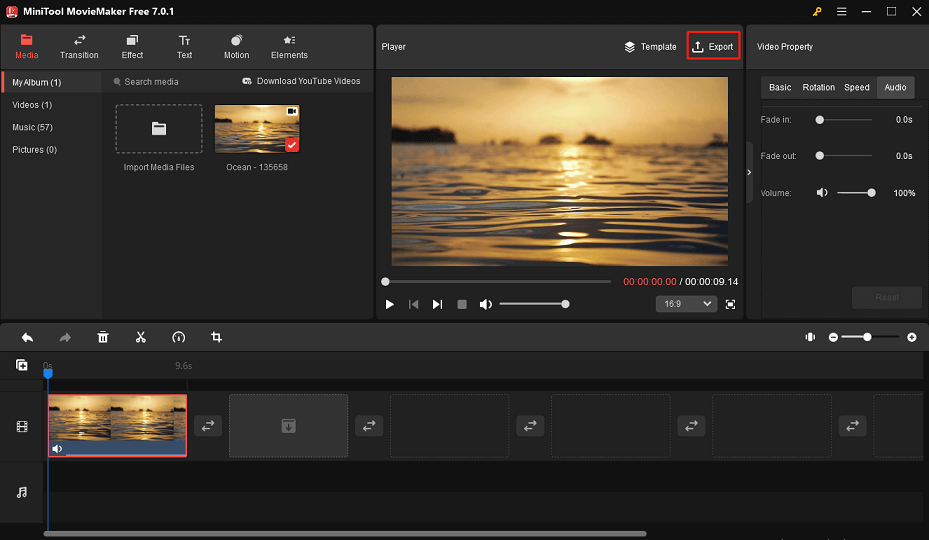This screenshot has height=540, width=929.
Task: Click the MiniTool MovieMaker app logo
Action: (11, 11)
